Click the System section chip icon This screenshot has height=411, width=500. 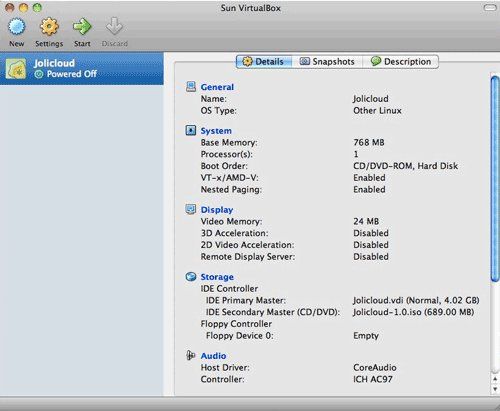coord(191,130)
